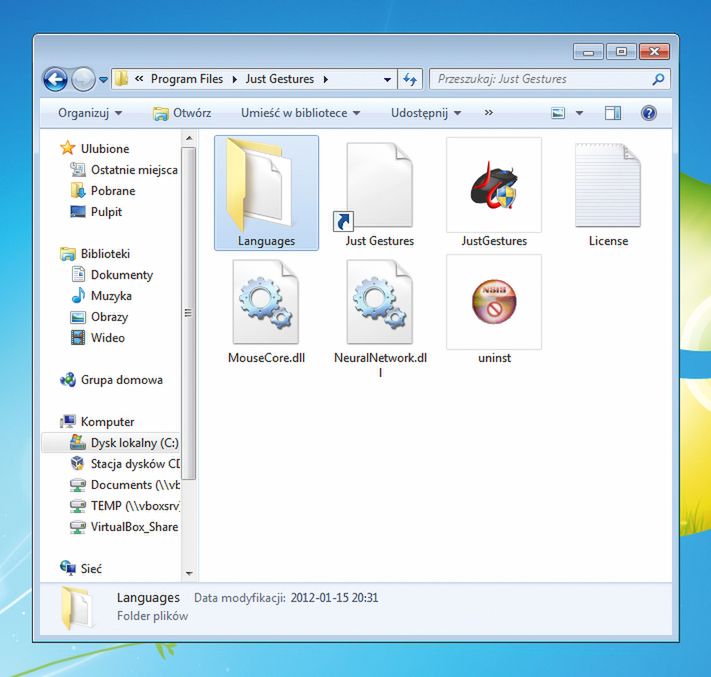Viewport: 711px width, 677px height.
Task: Open Pulpit desktop in sidebar
Action: (96, 212)
